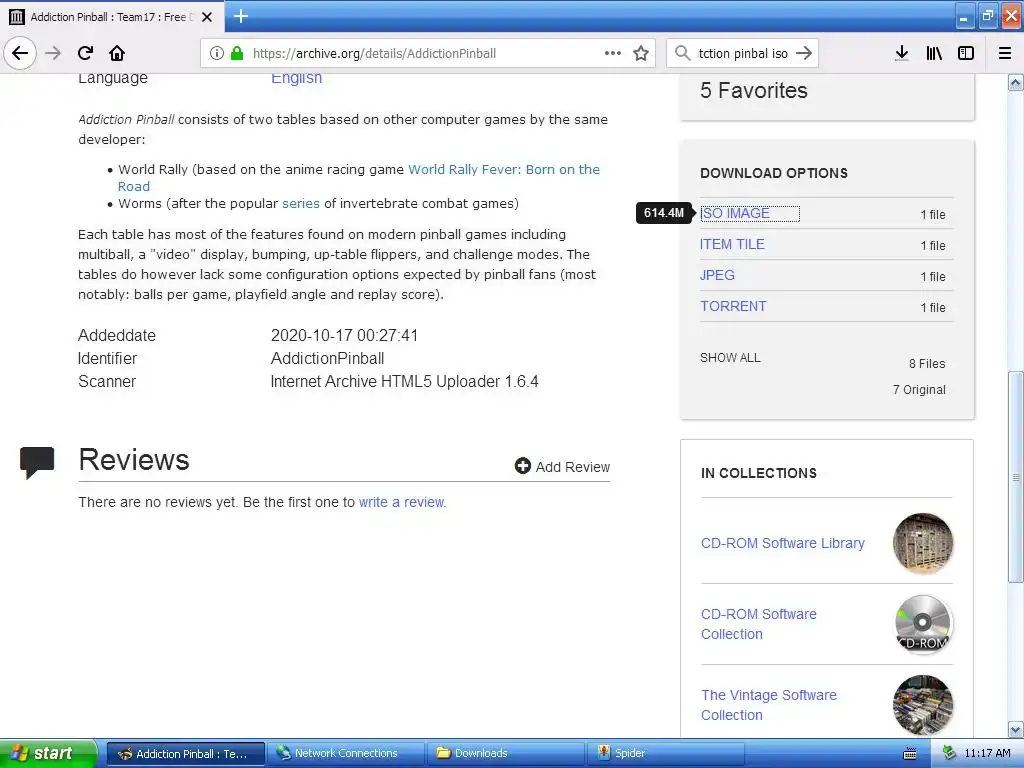Open page actions three-dot menu
This screenshot has width=1024, height=768.
(613, 53)
